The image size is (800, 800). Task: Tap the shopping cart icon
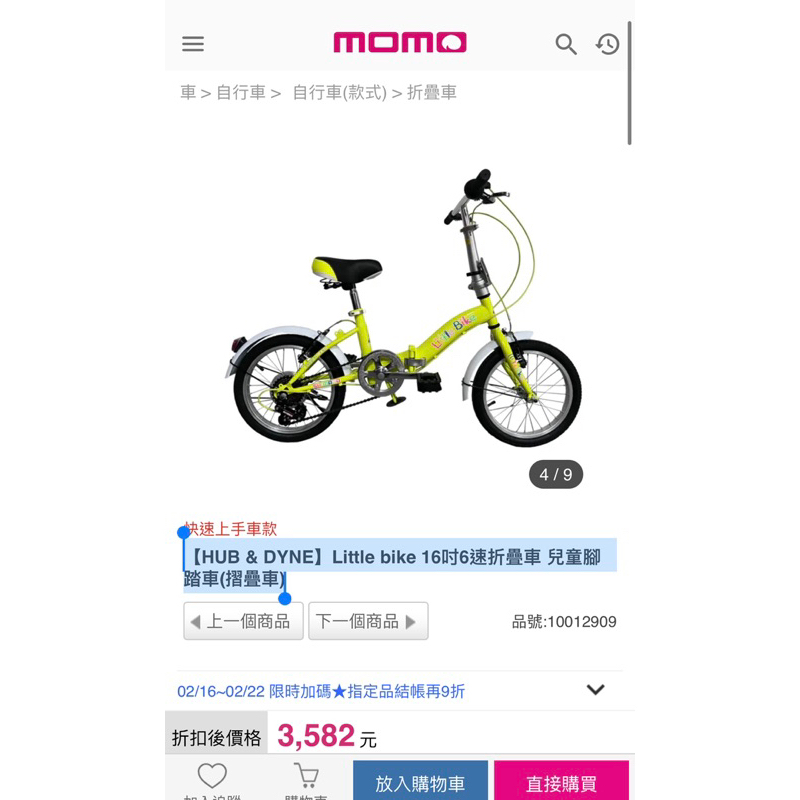pyautogui.click(x=307, y=776)
